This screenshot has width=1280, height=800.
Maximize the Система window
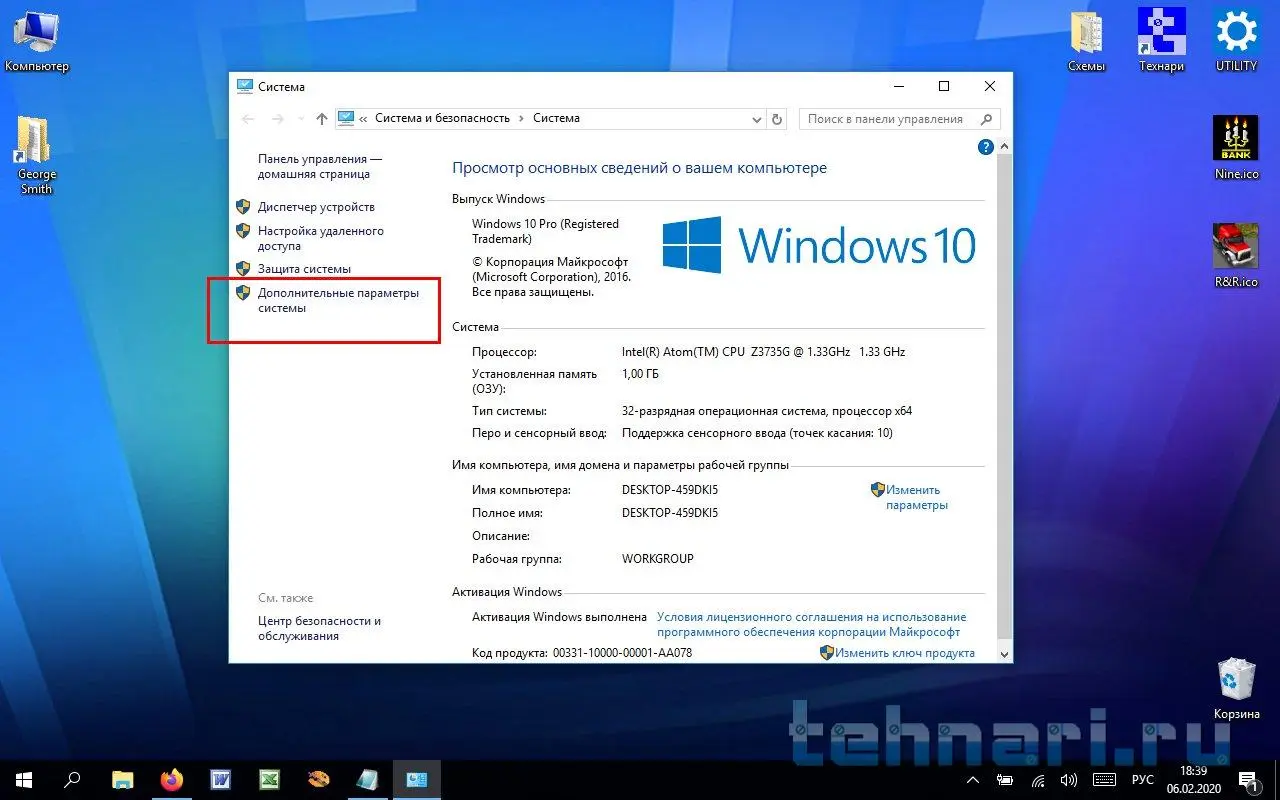click(x=943, y=87)
